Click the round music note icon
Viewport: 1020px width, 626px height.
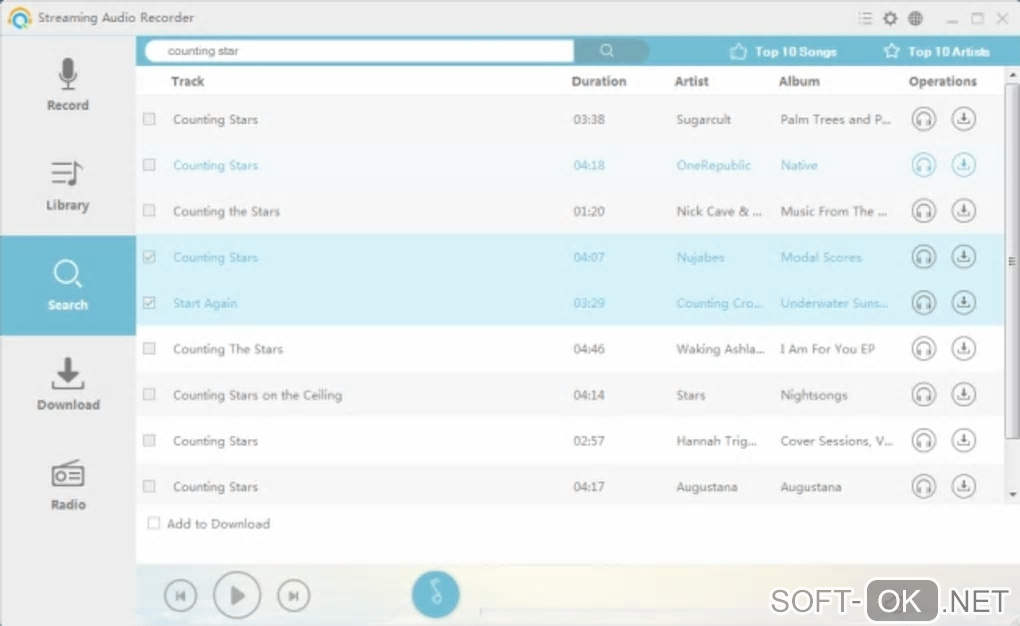click(x=436, y=594)
